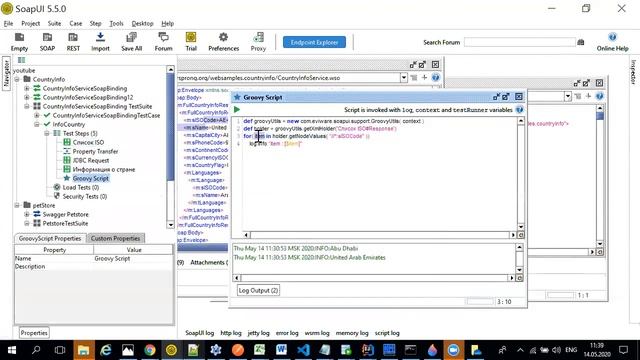Click the Inspector side tab

(x=633, y=72)
